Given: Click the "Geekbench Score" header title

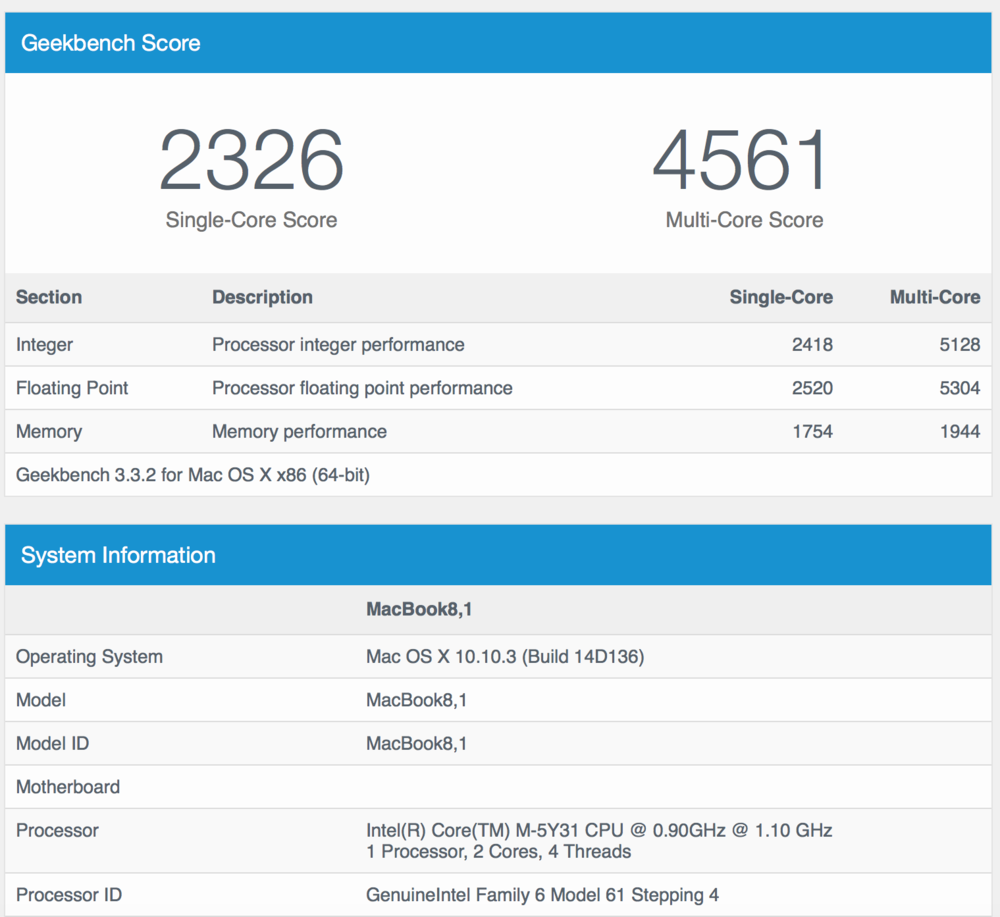Looking at the screenshot, I should pos(110,43).
